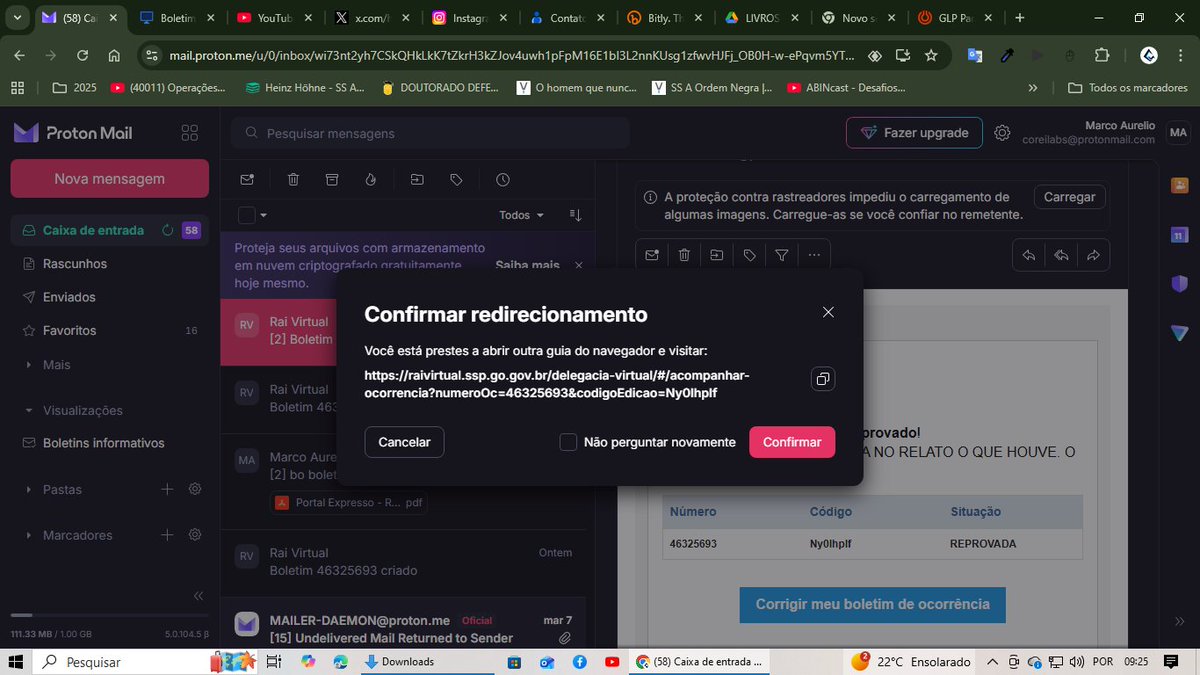Screen dimensions: 1200x675
Task: Click reply-all arrow in message pane
Action: [x=1061, y=256]
